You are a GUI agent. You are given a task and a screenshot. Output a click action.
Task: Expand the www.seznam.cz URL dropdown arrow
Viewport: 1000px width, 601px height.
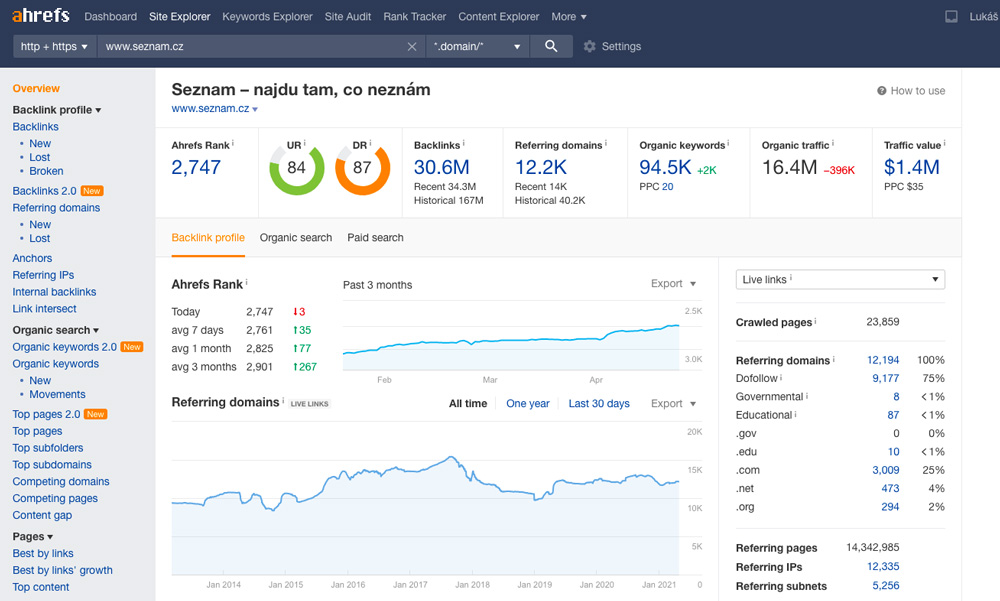[x=255, y=109]
